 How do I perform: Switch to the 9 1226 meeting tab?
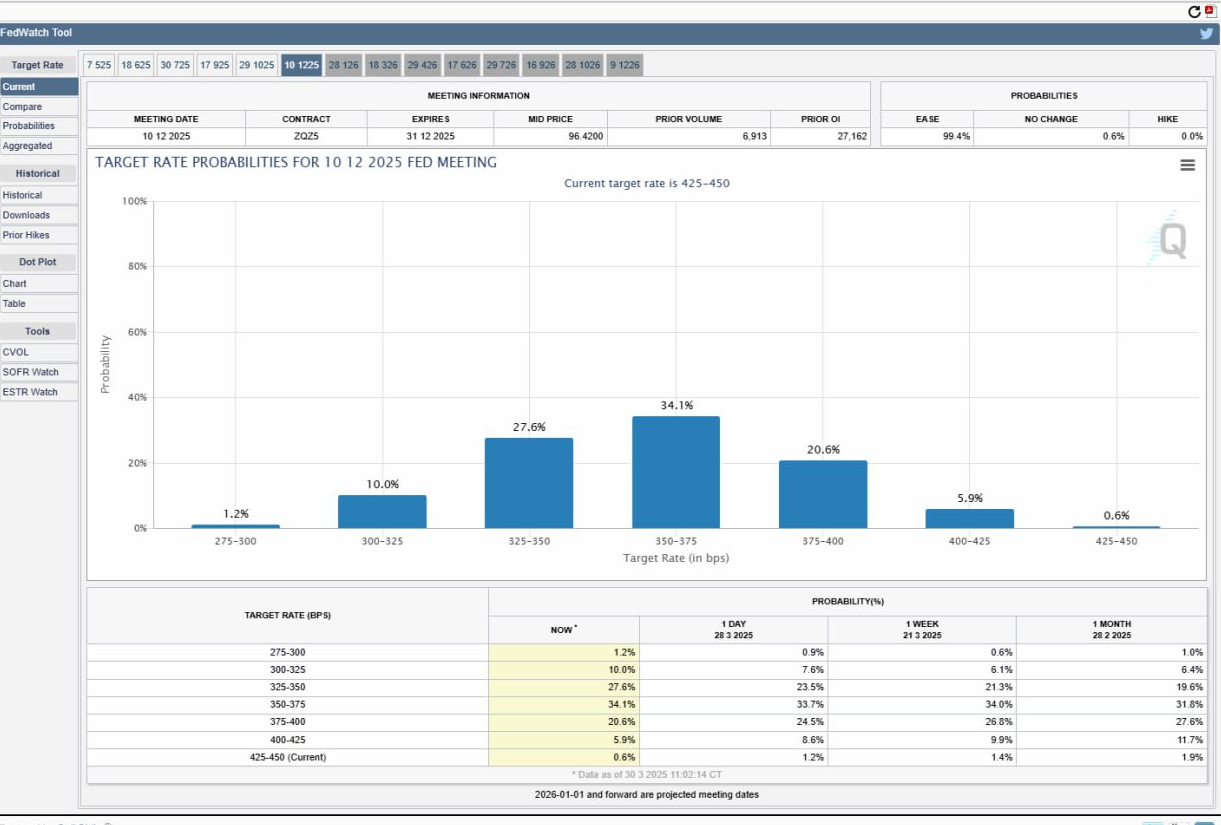pos(625,65)
